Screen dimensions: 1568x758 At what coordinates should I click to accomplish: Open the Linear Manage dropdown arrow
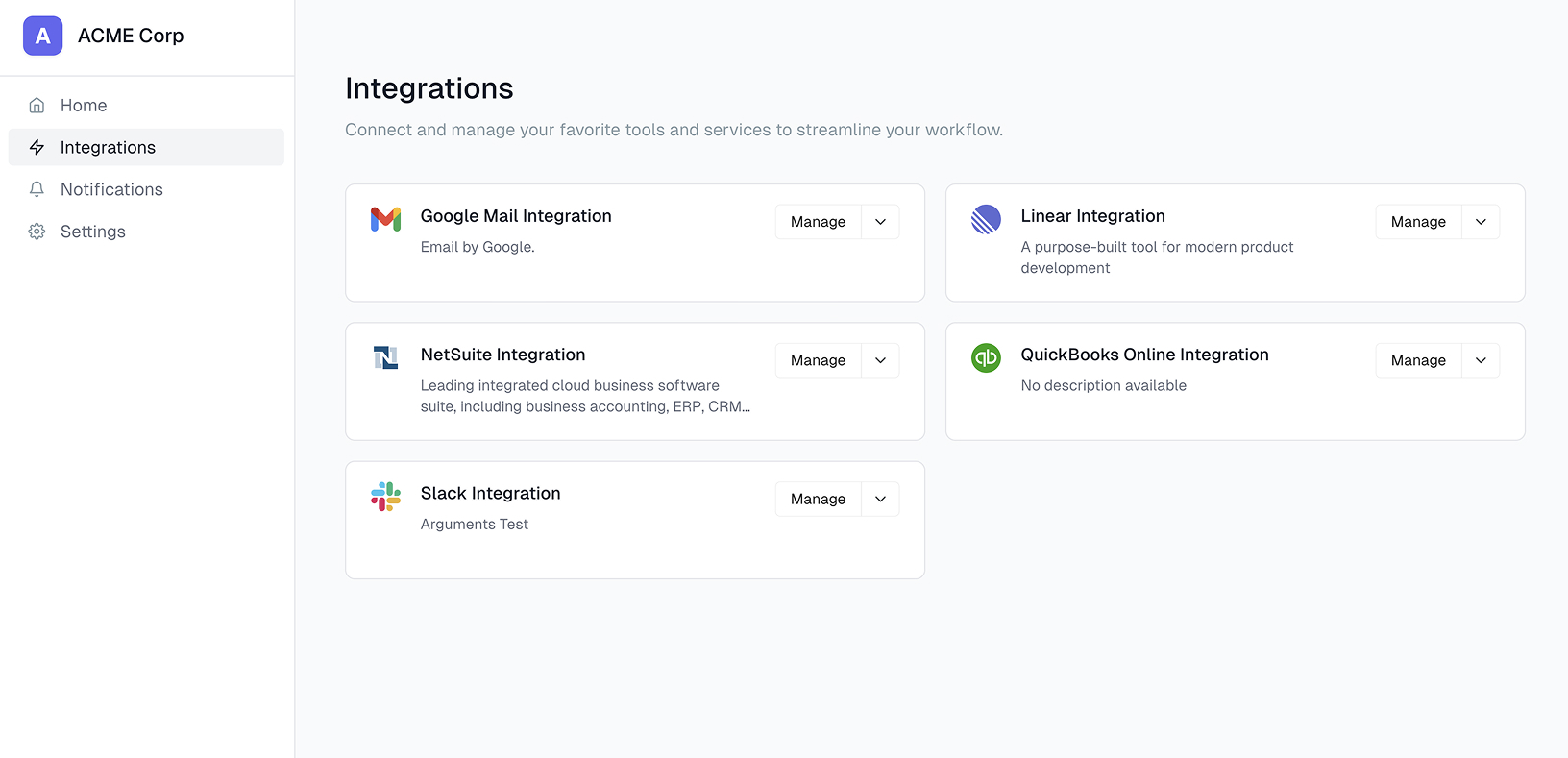coord(1481,222)
